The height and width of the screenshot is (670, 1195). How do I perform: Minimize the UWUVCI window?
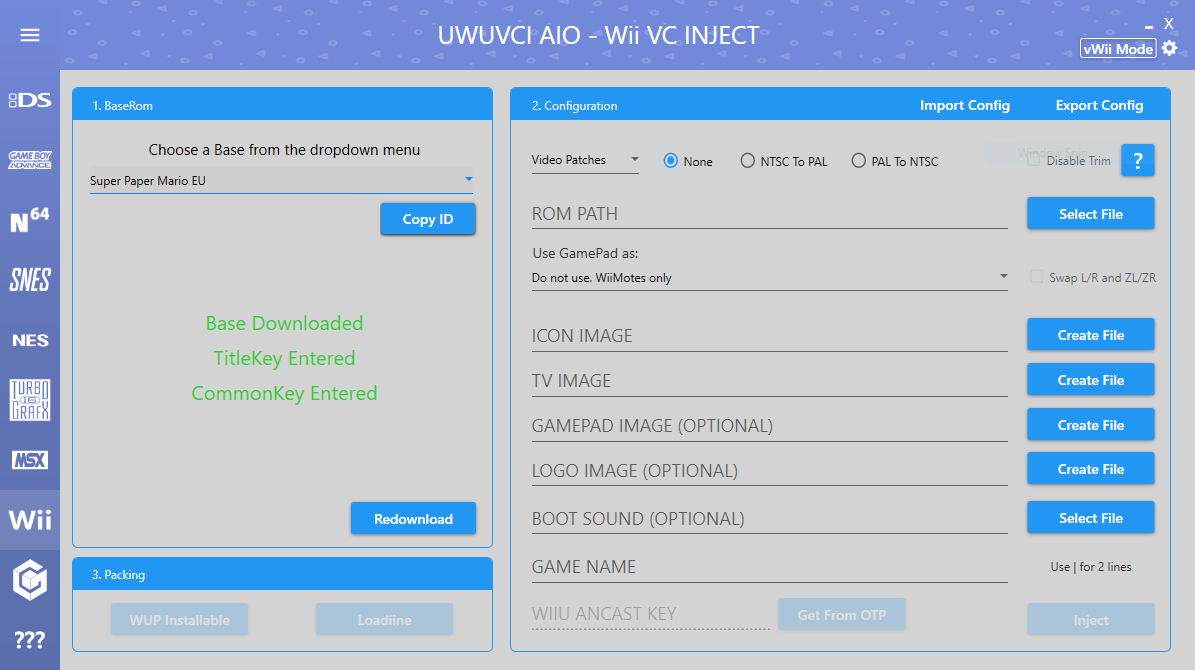coord(1149,27)
